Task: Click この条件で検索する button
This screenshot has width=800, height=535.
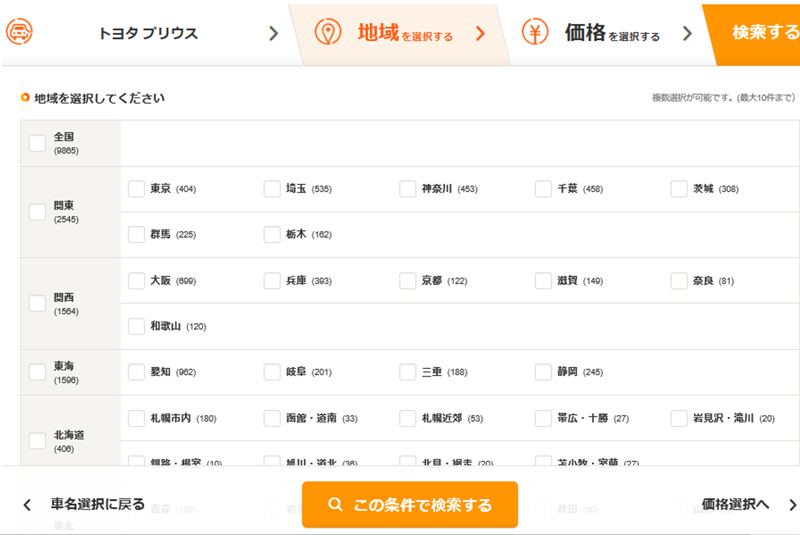Action: click(x=410, y=504)
